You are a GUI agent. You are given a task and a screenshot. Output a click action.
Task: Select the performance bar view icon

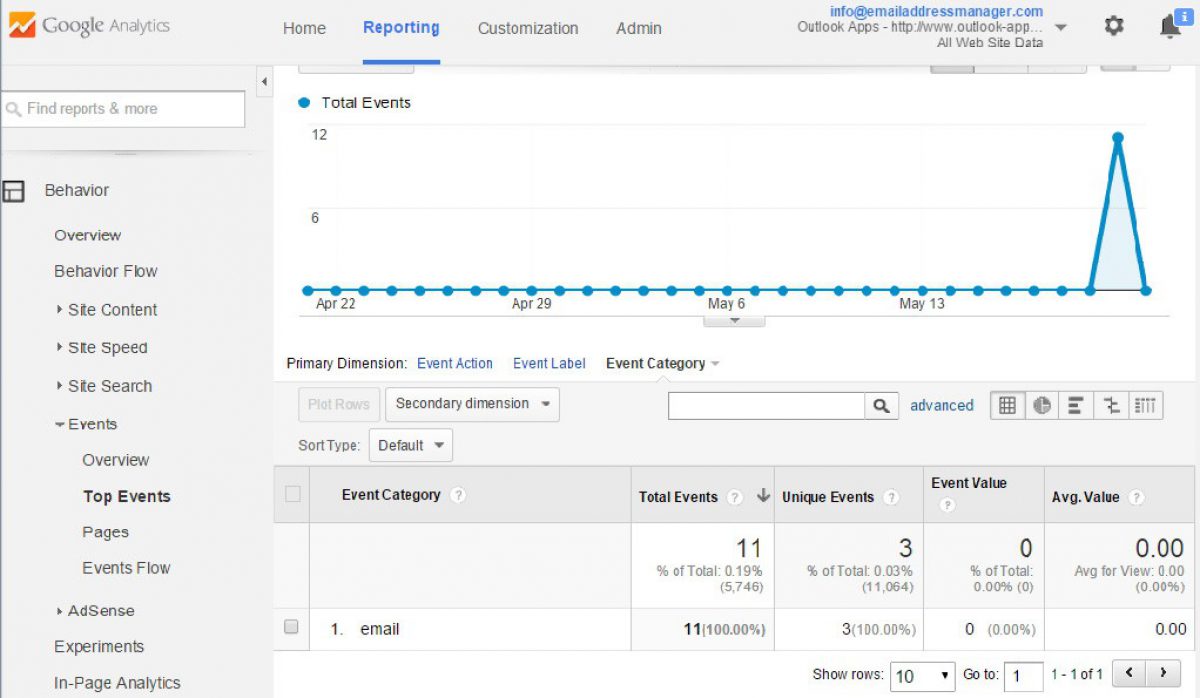pyautogui.click(x=1076, y=405)
